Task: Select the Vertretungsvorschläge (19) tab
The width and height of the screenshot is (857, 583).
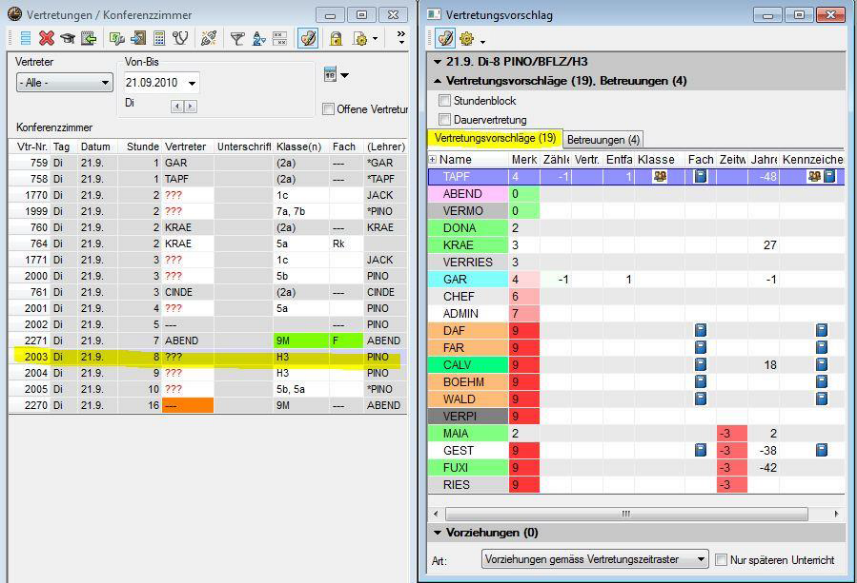Action: pos(496,138)
